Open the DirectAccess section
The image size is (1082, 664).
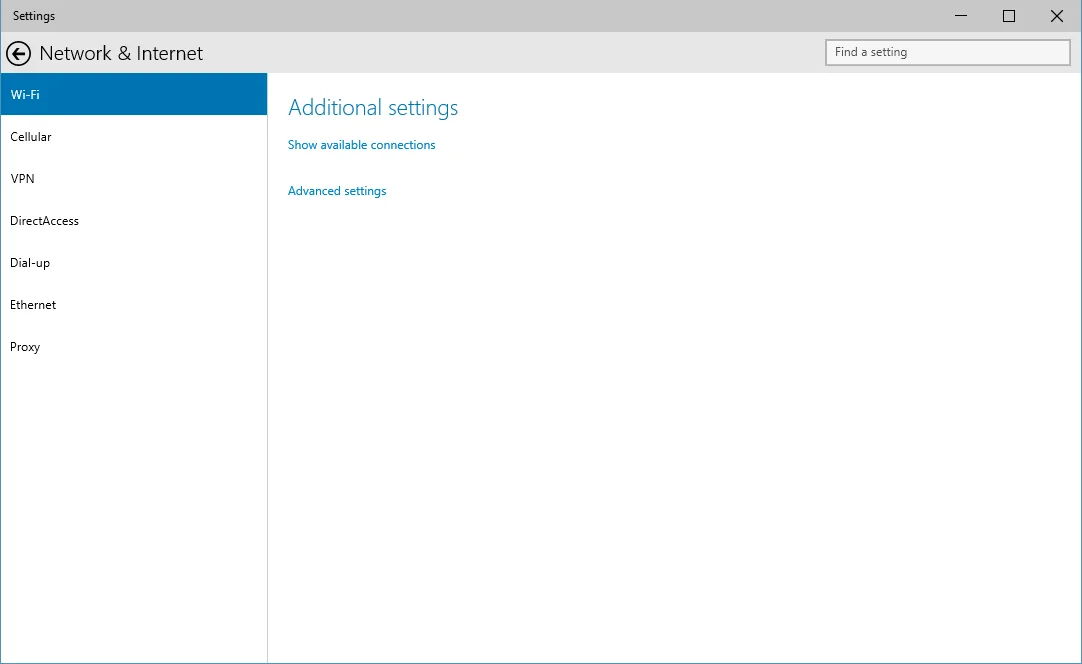[x=134, y=221]
